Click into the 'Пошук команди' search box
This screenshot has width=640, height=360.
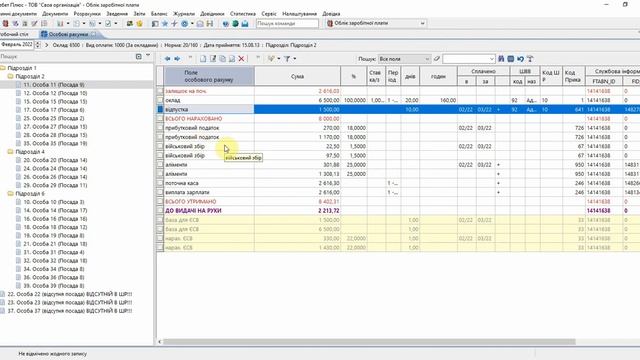[x=287, y=24]
